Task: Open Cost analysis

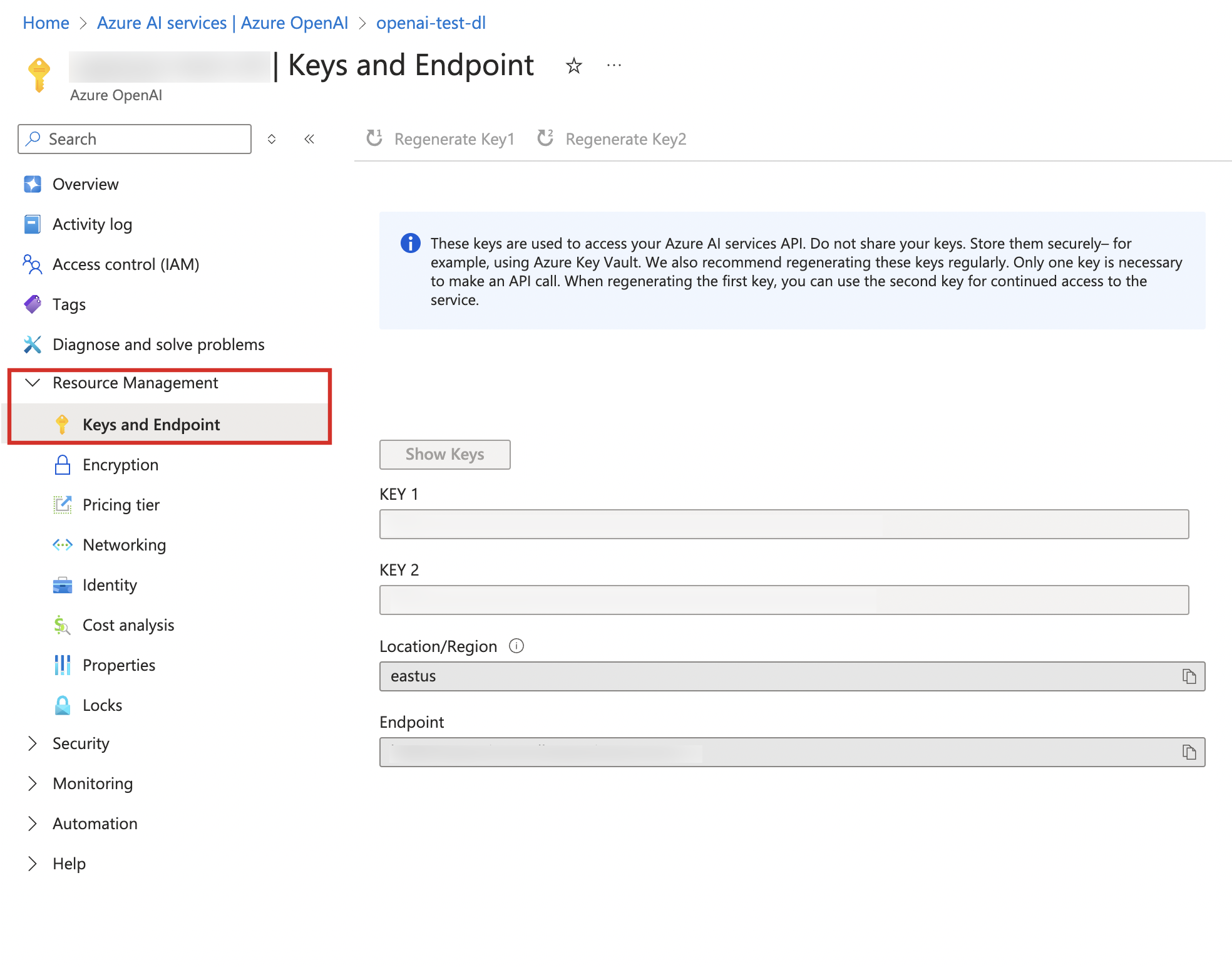Action: coord(128,625)
